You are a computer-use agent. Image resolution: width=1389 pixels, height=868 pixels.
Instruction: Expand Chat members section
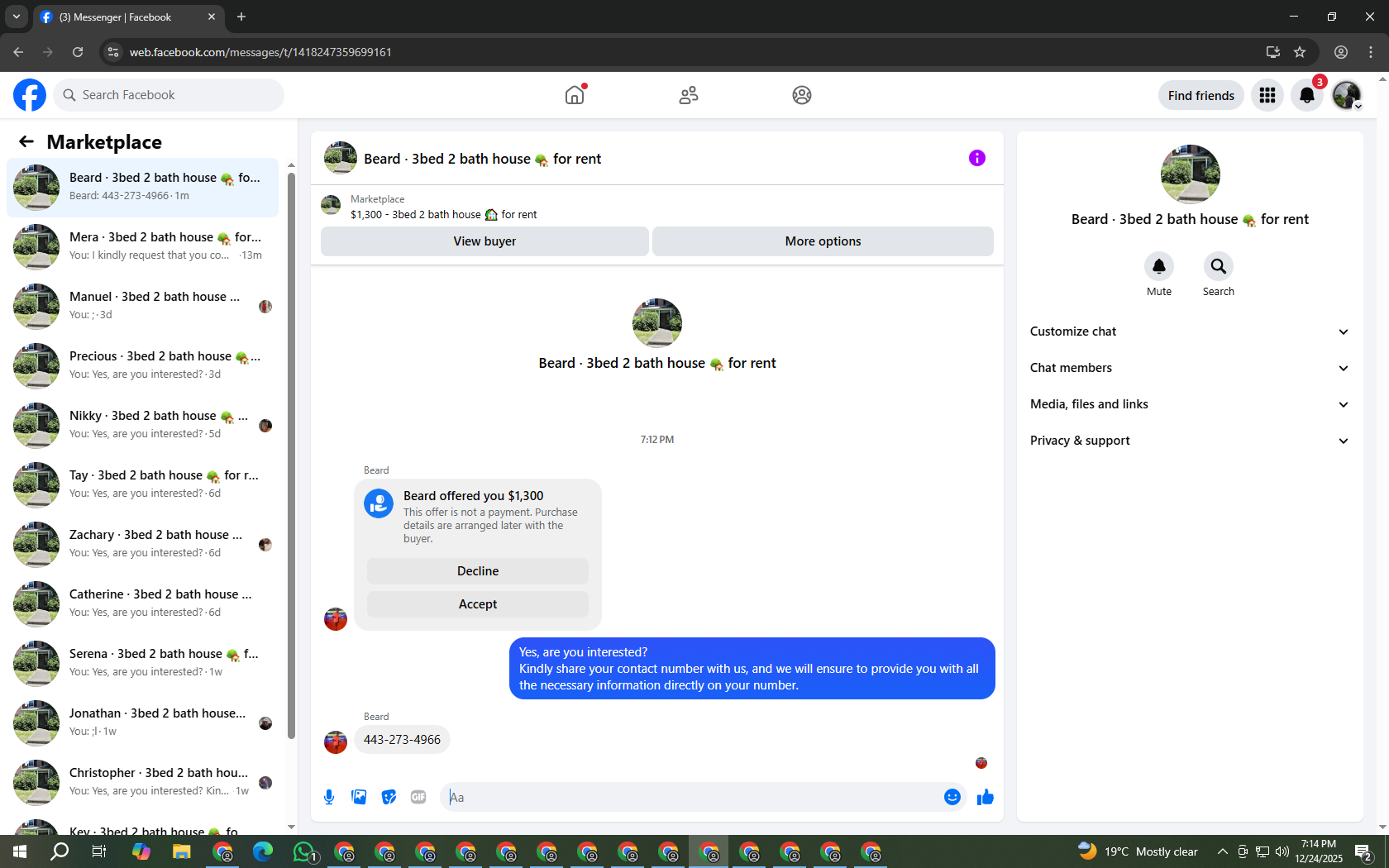click(x=1190, y=368)
